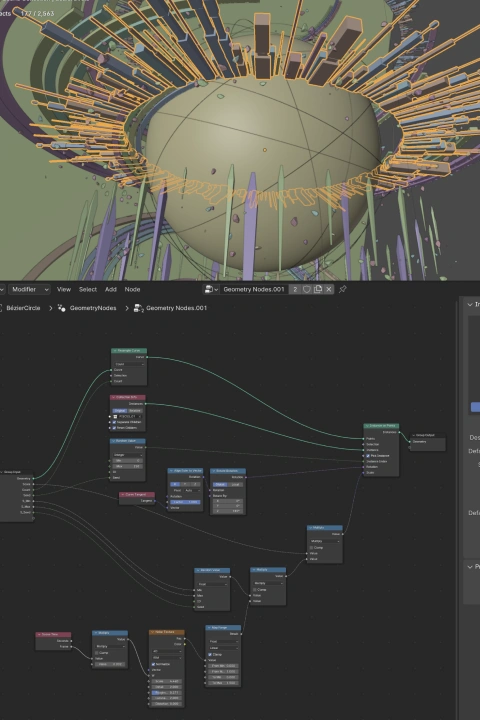This screenshot has height=720, width=480.
Task: Open the Integer data type dropdown
Action: point(128,455)
